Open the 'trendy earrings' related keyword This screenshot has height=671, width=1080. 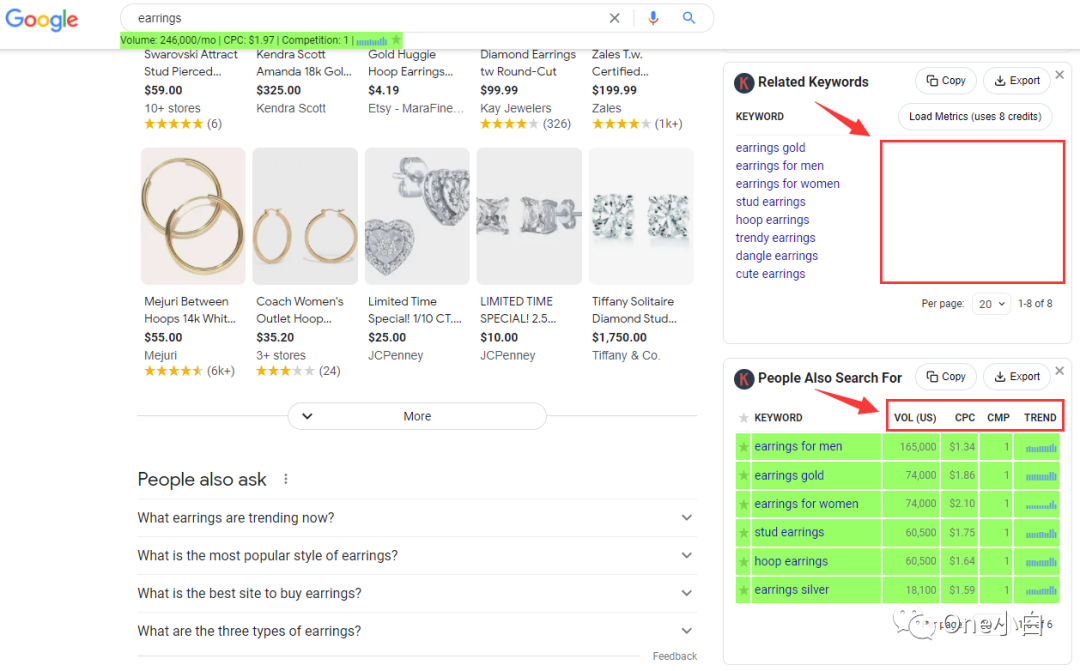pyautogui.click(x=776, y=238)
